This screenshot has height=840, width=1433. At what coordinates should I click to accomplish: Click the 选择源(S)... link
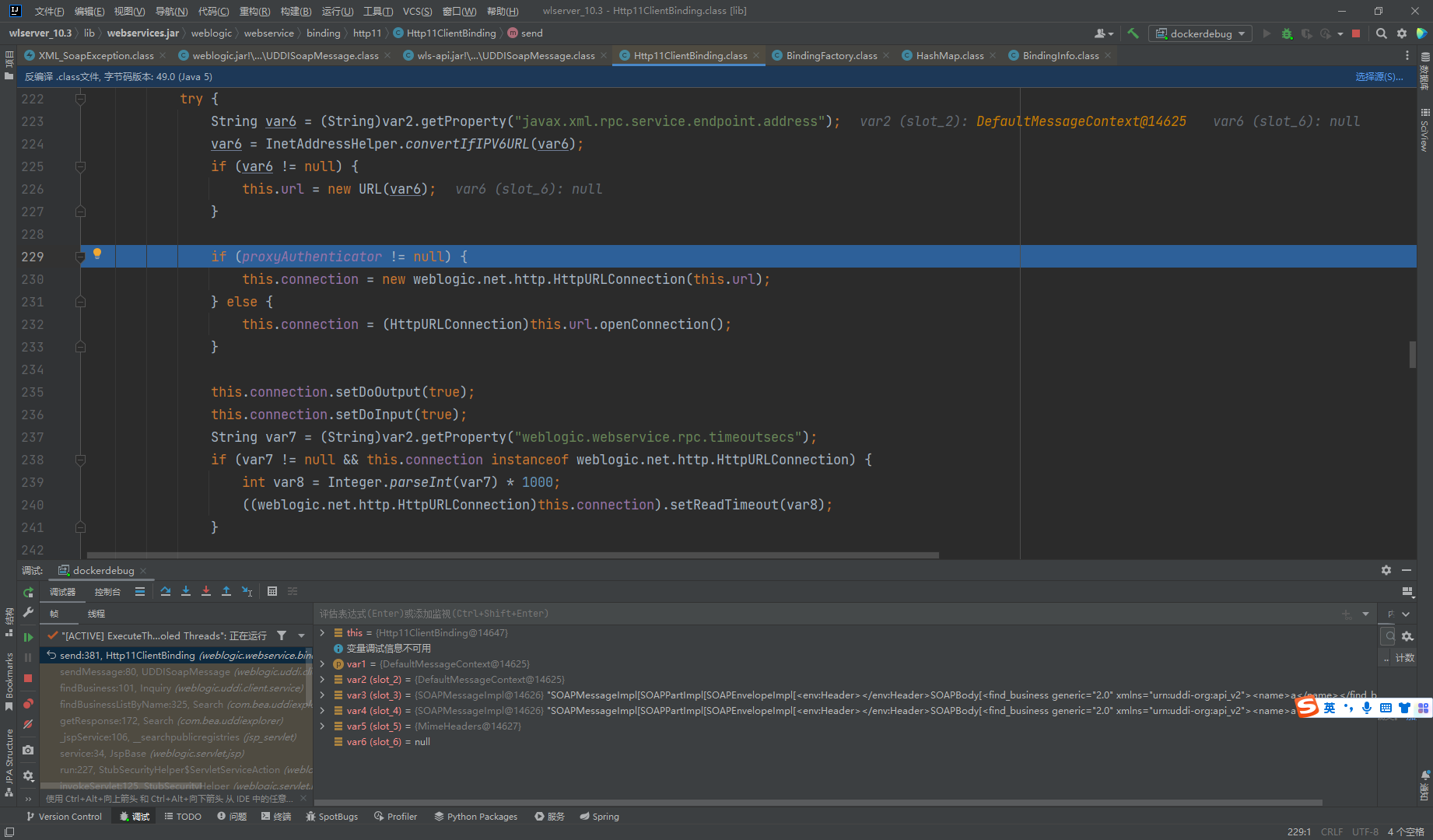[1379, 76]
